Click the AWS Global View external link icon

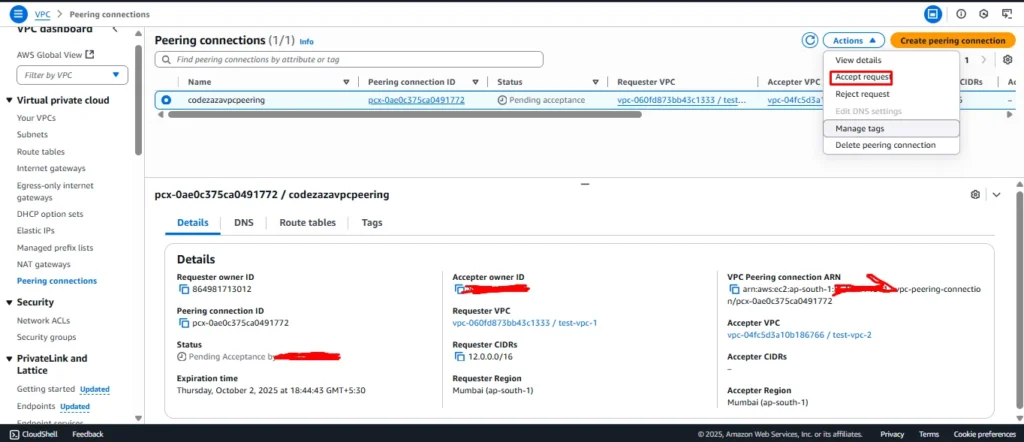[x=90, y=54]
